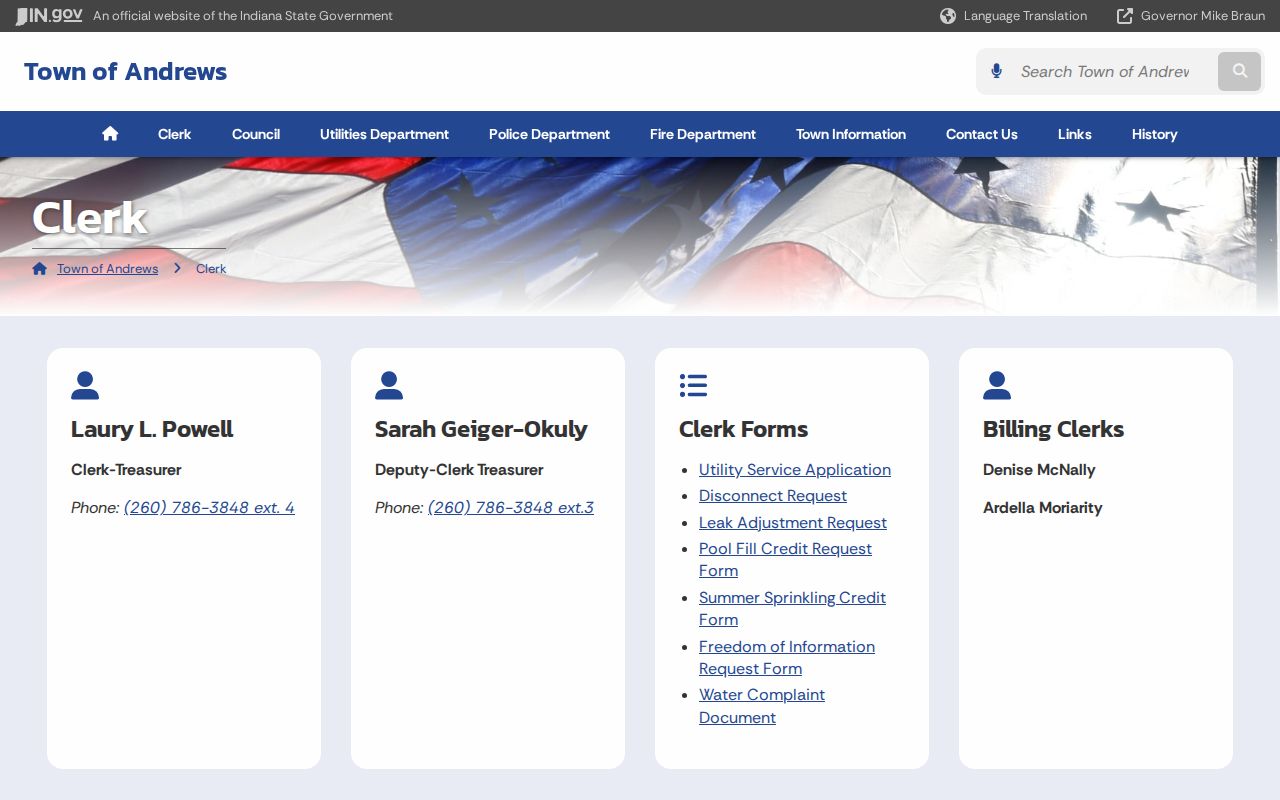Click the Denise McNally name
Screen dimensions: 1280x800
pyautogui.click(x=1039, y=470)
